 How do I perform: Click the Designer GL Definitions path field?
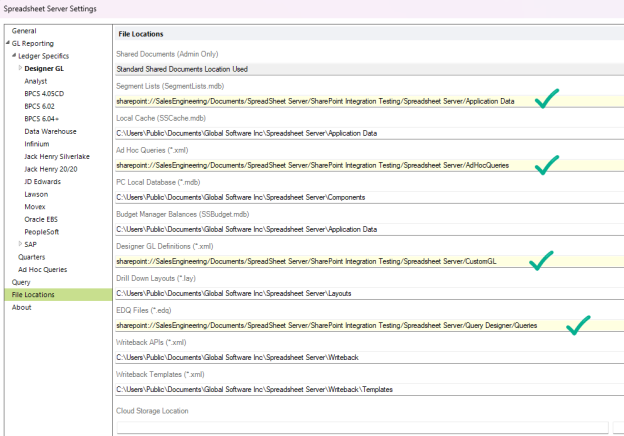(330, 261)
